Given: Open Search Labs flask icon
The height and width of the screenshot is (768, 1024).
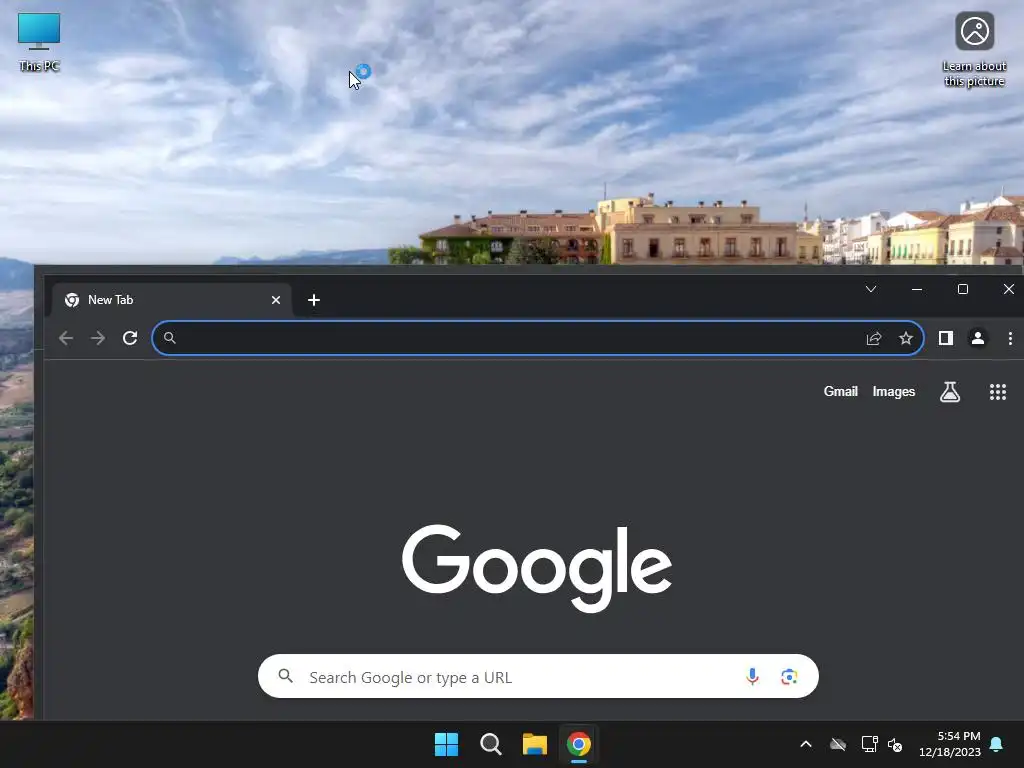Looking at the screenshot, I should [950, 392].
